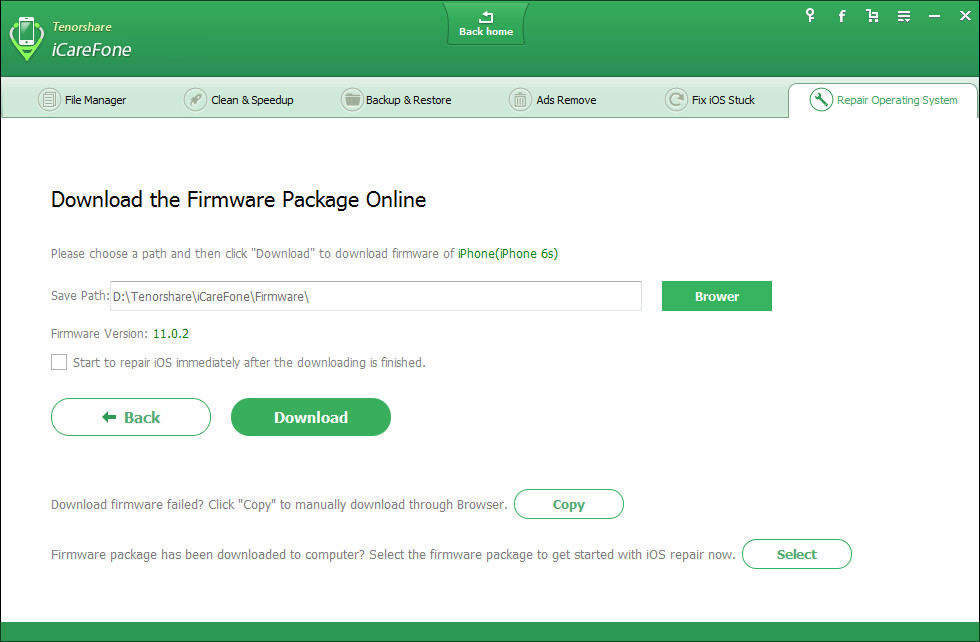This screenshot has height=642, width=980.
Task: Click the firmware version 11.0.2 value
Action: (x=171, y=334)
